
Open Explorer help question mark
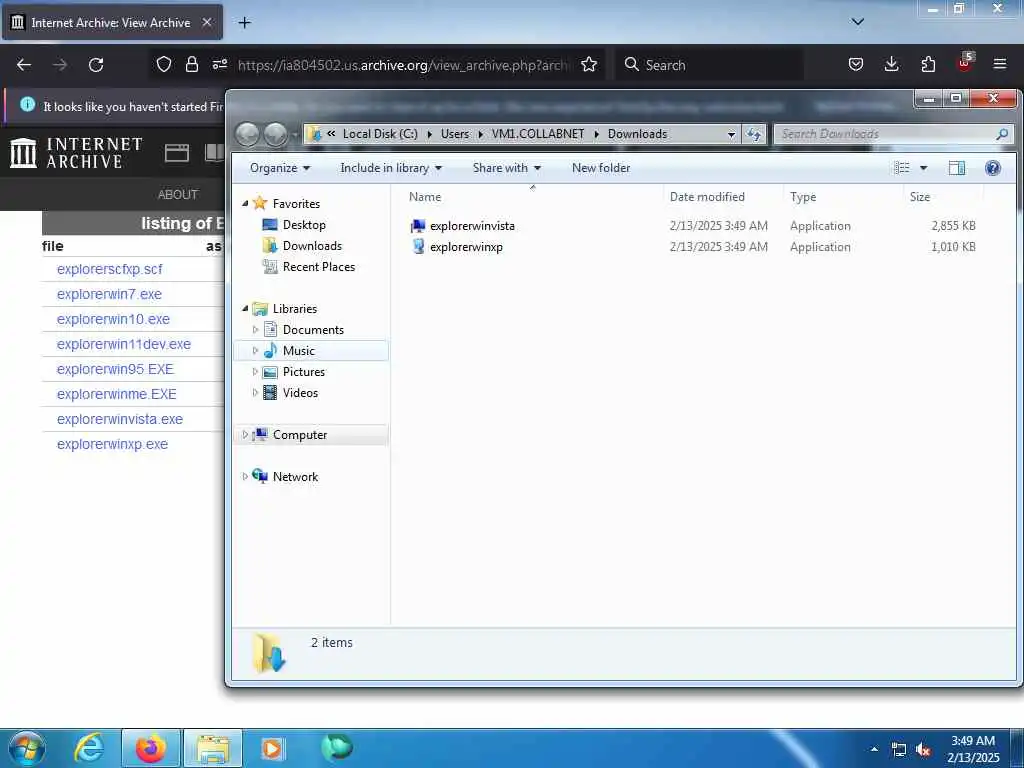tap(993, 168)
